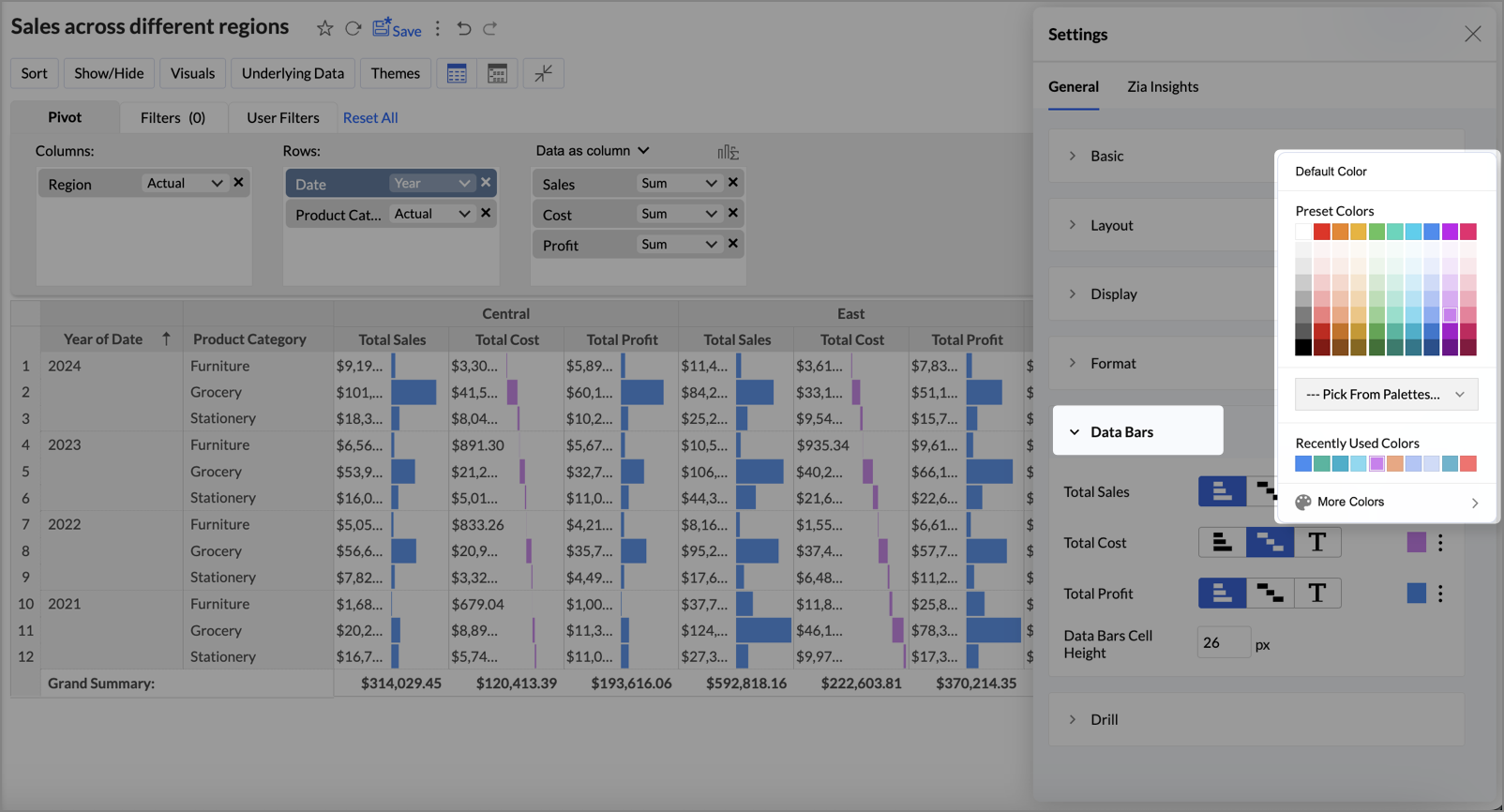Click the undo arrow icon
Image resolution: width=1504 pixels, height=812 pixels.
tap(463, 28)
